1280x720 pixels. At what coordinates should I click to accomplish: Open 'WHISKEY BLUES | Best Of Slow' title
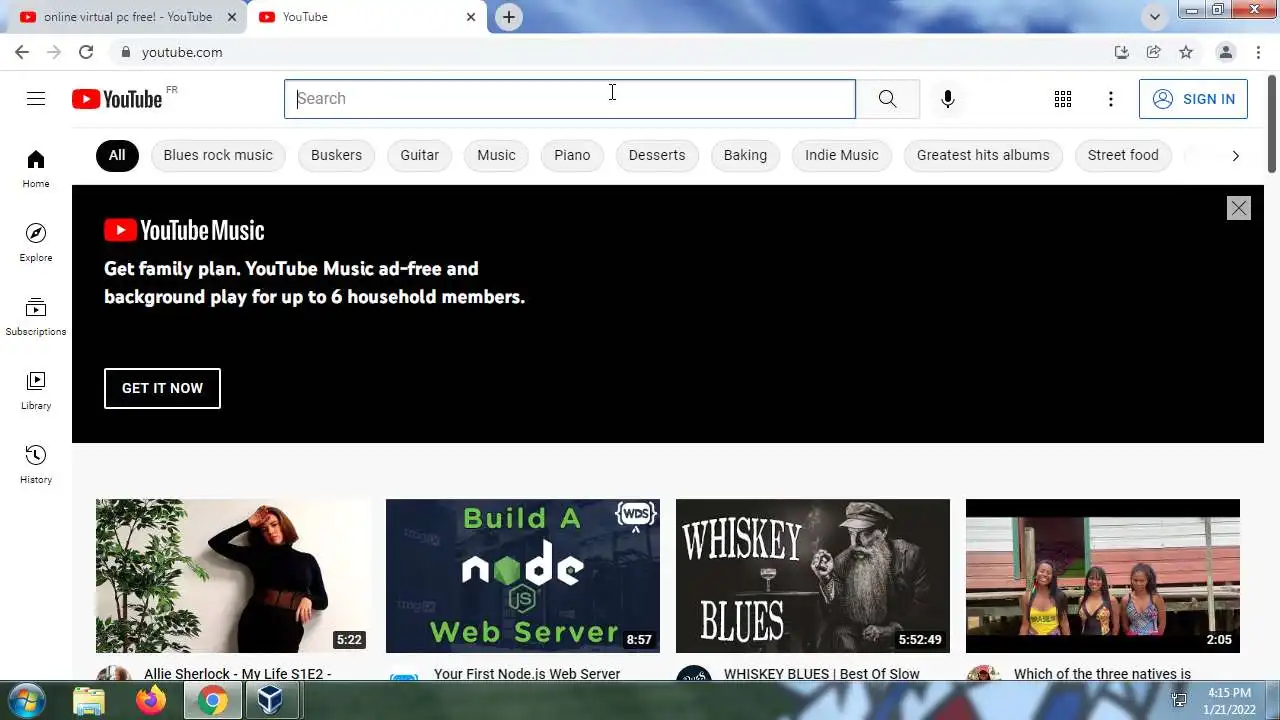[822, 674]
